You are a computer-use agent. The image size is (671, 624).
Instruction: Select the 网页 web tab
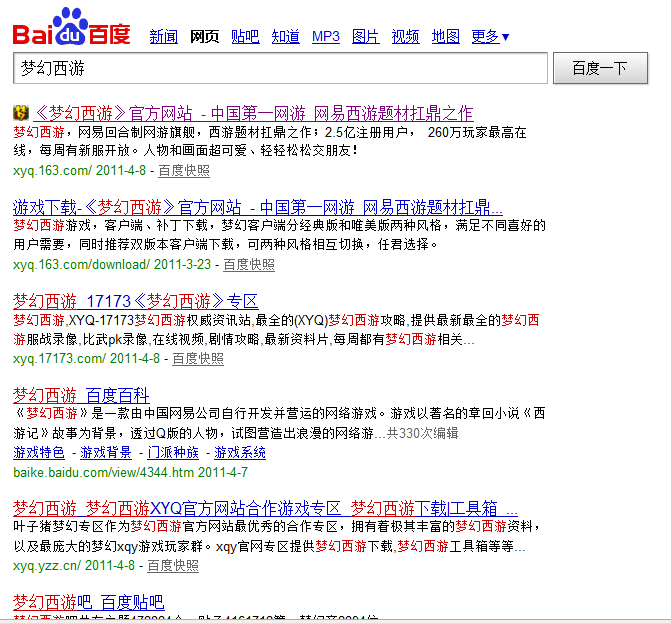[x=205, y=37]
